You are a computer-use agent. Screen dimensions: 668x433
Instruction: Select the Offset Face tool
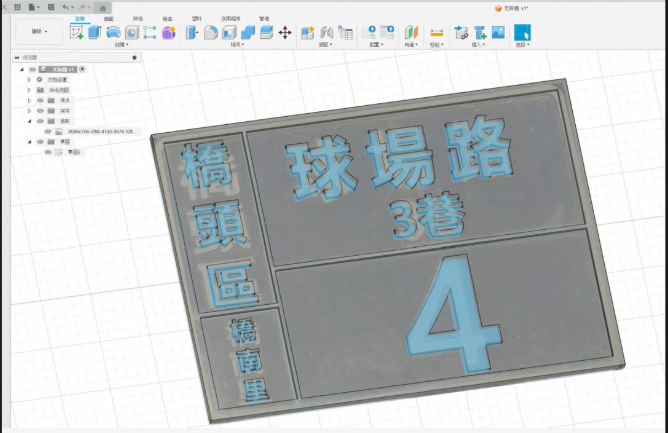click(266, 32)
